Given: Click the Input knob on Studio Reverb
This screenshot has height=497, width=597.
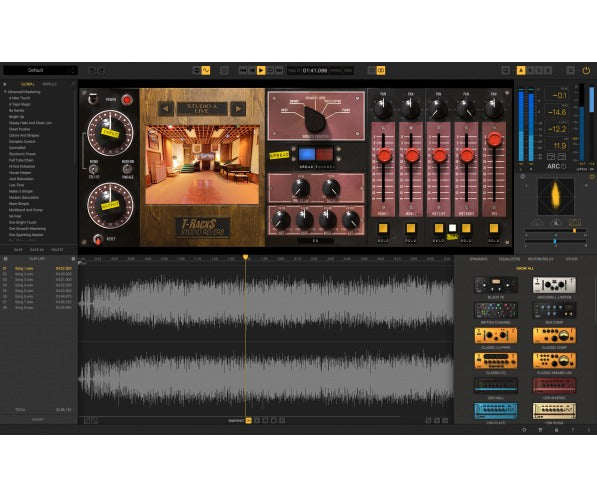Looking at the screenshot, I should tap(110, 133).
